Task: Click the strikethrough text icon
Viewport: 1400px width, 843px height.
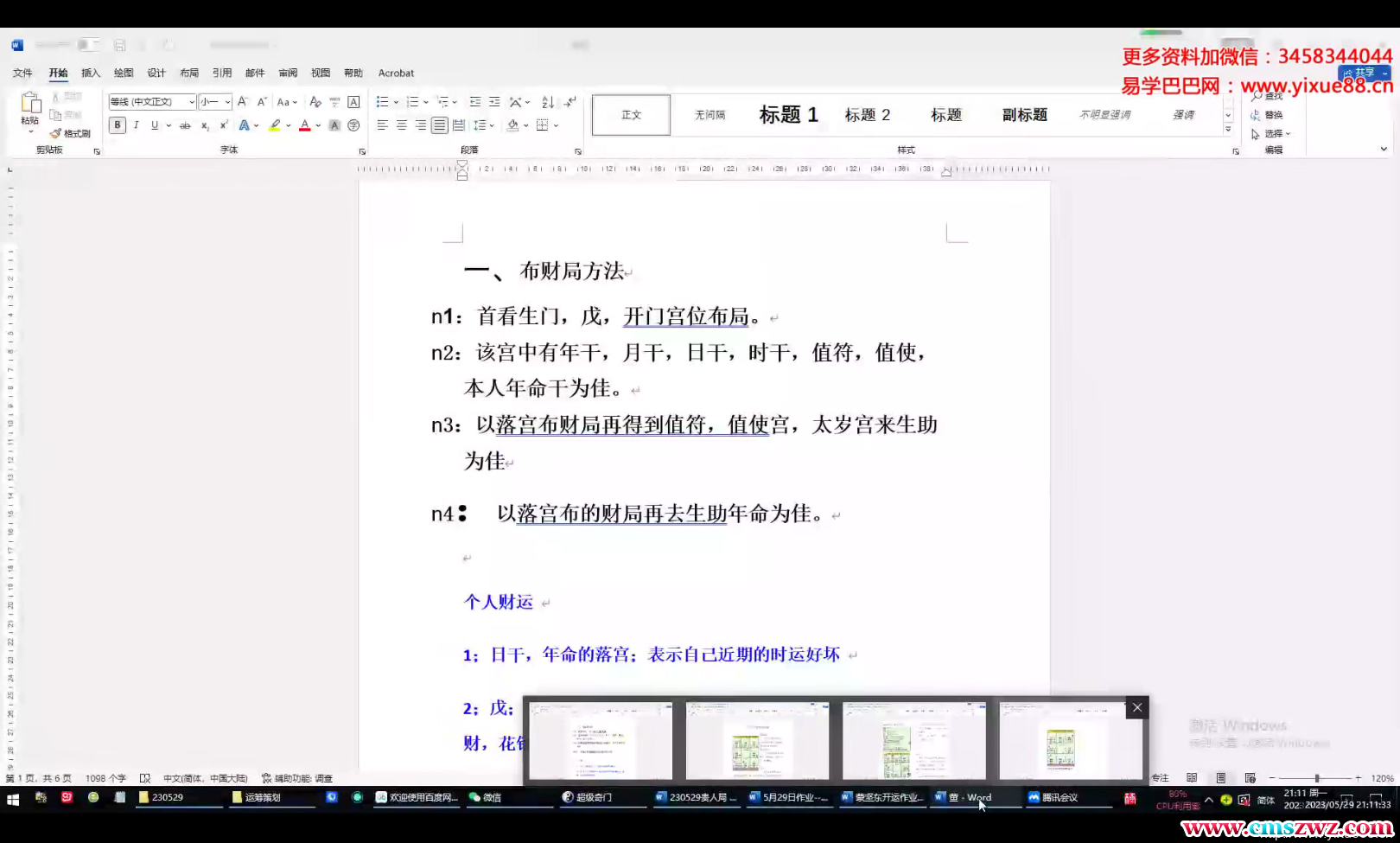Action: (185, 125)
